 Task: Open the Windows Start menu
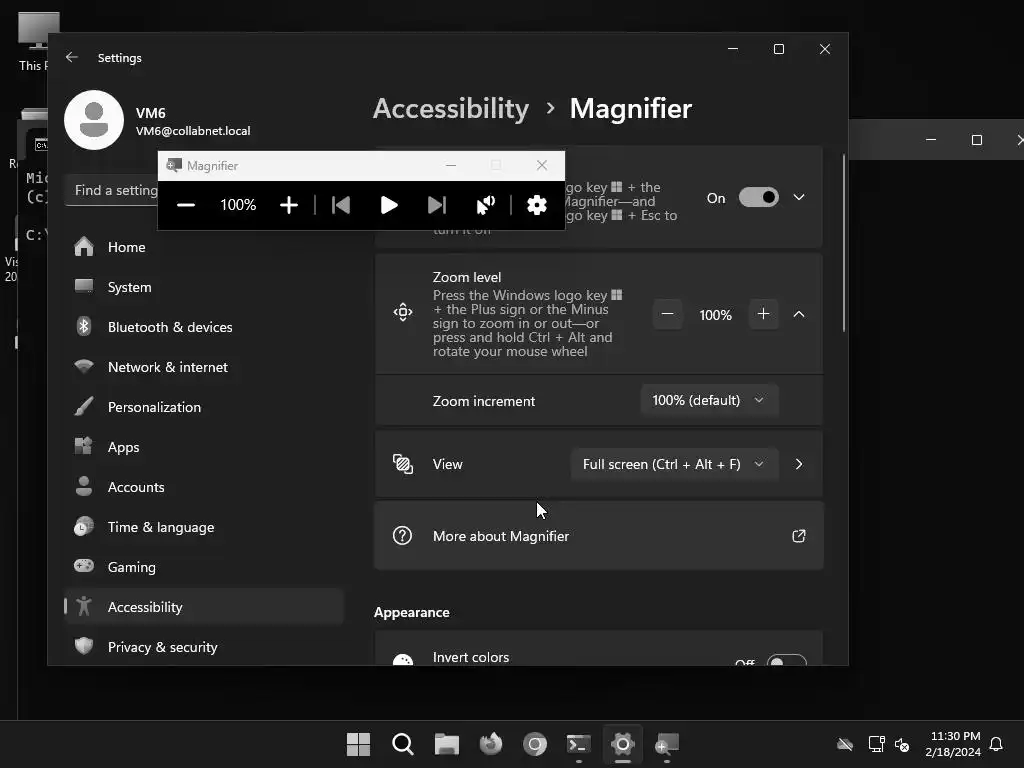(358, 744)
